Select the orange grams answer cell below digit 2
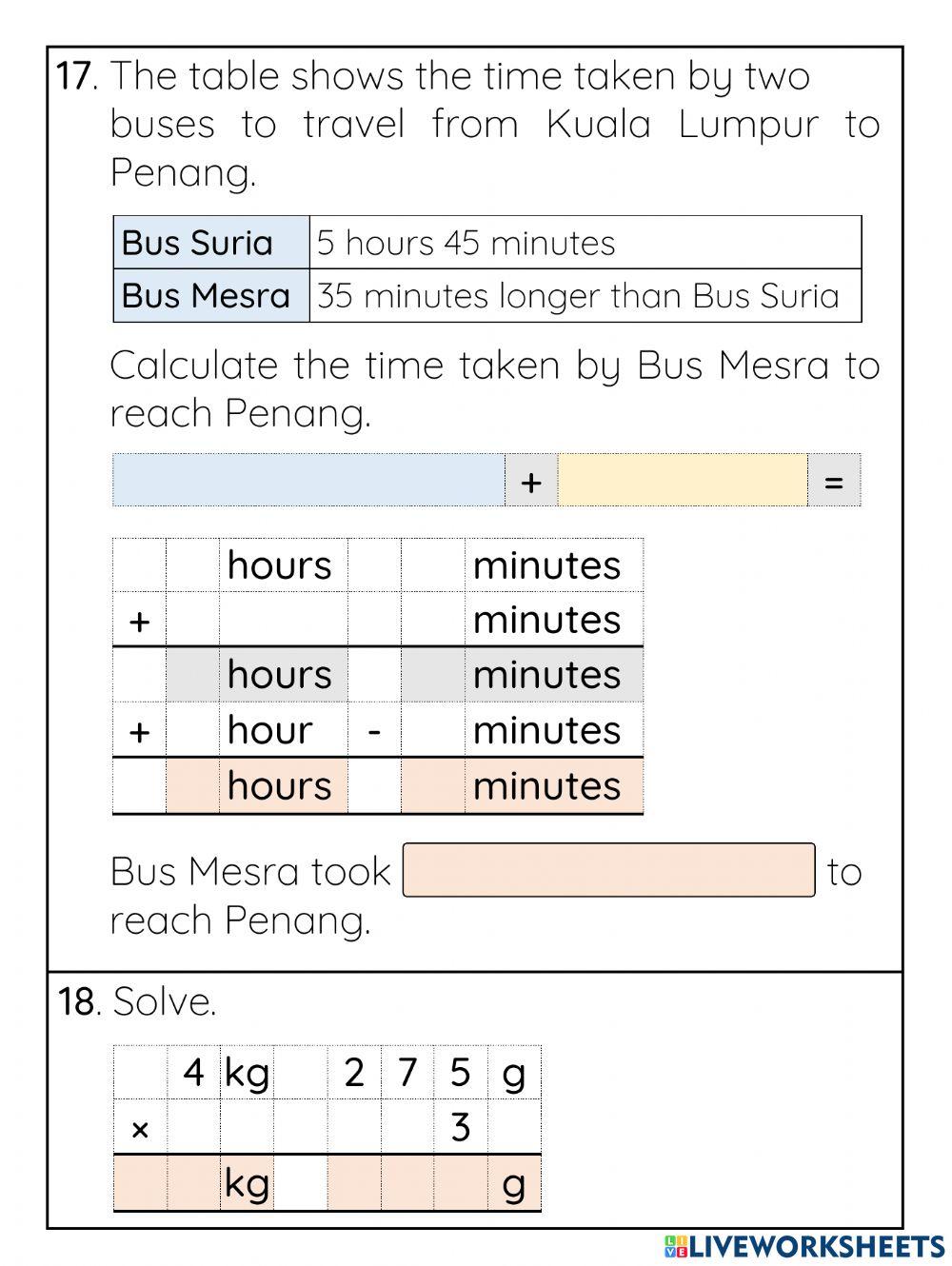 pyautogui.click(x=354, y=1183)
